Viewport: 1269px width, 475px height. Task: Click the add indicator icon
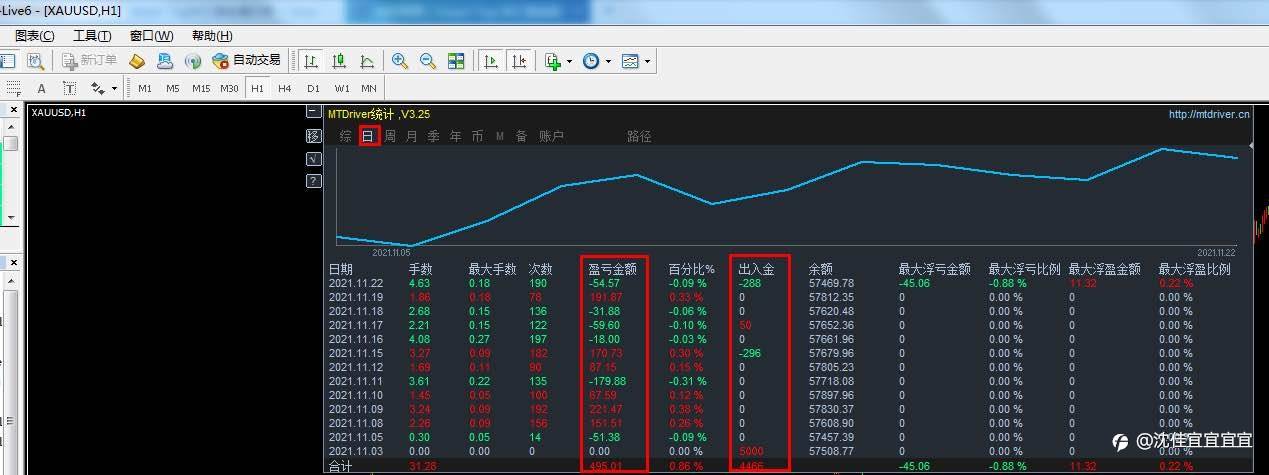(553, 61)
